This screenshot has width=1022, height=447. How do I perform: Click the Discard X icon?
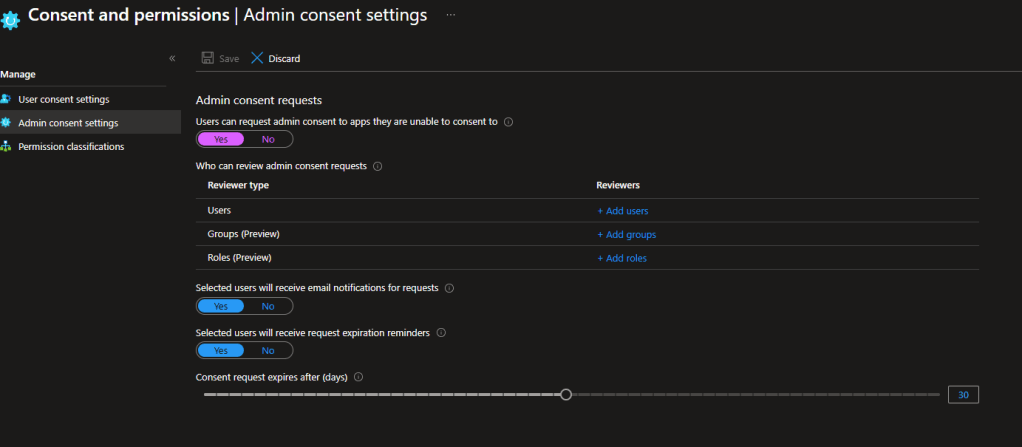(257, 58)
